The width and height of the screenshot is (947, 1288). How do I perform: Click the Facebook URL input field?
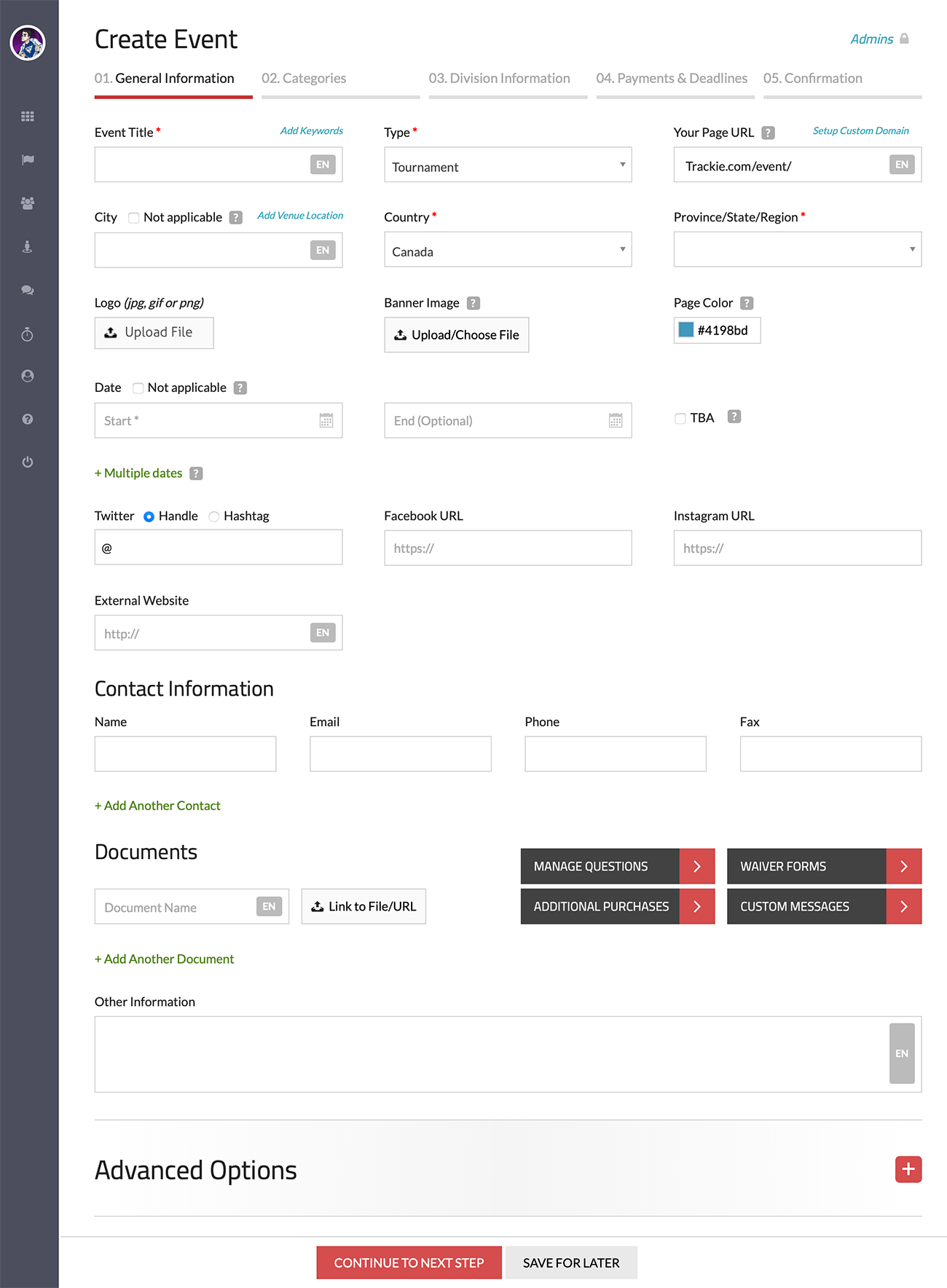pyautogui.click(x=508, y=548)
